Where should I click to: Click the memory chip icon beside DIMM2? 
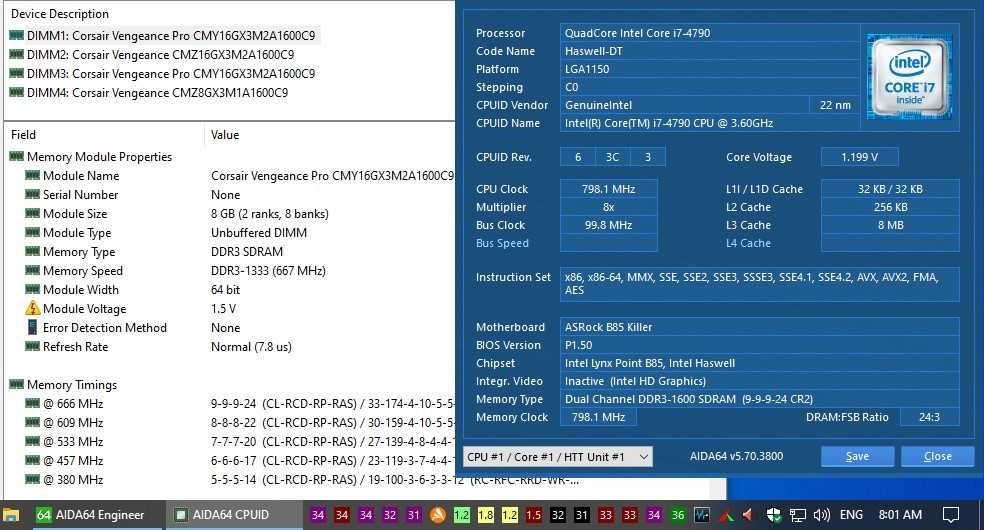pyautogui.click(x=16, y=55)
